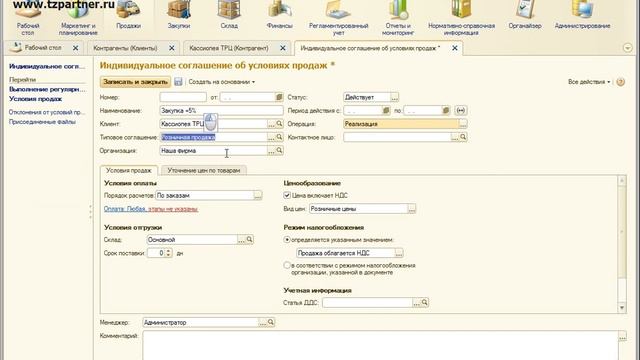The height and width of the screenshot is (360, 640).
Task: Open calendar for the 'от' date
Action: pyautogui.click(x=279, y=97)
